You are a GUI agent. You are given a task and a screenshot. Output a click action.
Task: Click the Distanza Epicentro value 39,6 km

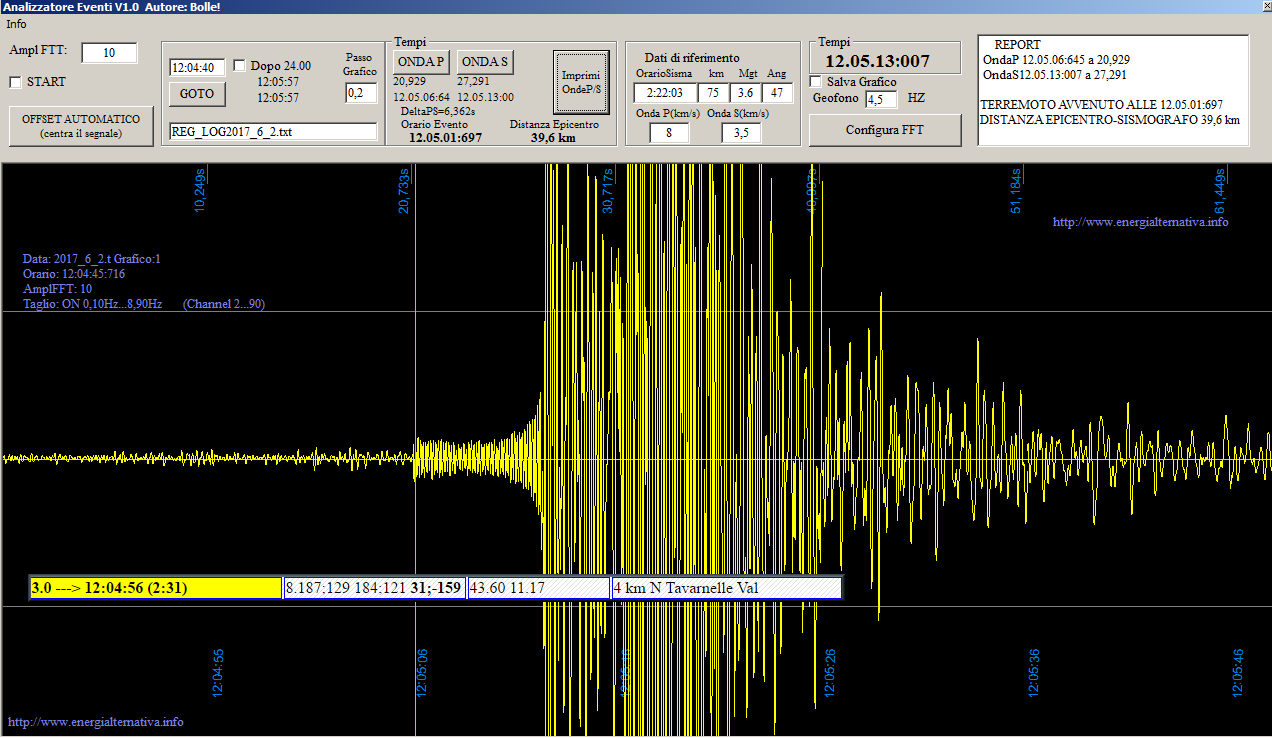pyautogui.click(x=554, y=137)
